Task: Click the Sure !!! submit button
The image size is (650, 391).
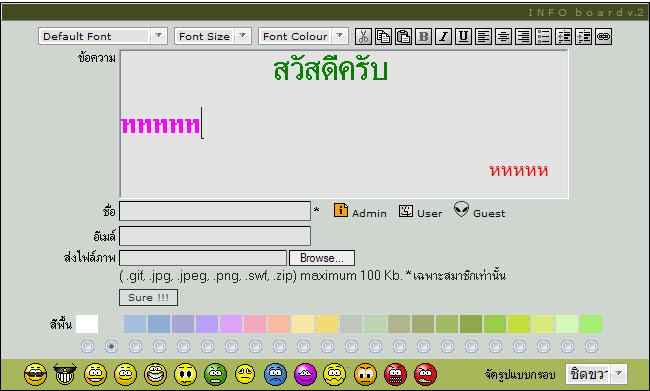Action: click(x=148, y=298)
